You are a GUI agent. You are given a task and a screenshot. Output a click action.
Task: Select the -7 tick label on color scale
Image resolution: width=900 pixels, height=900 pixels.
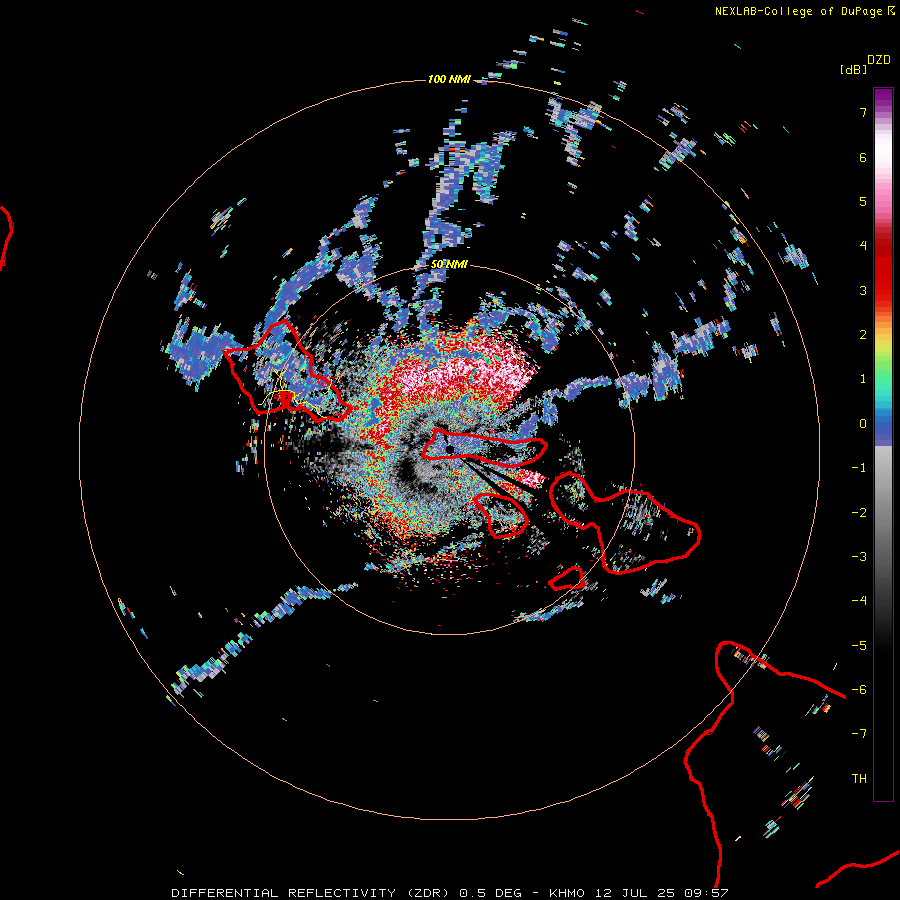(859, 734)
